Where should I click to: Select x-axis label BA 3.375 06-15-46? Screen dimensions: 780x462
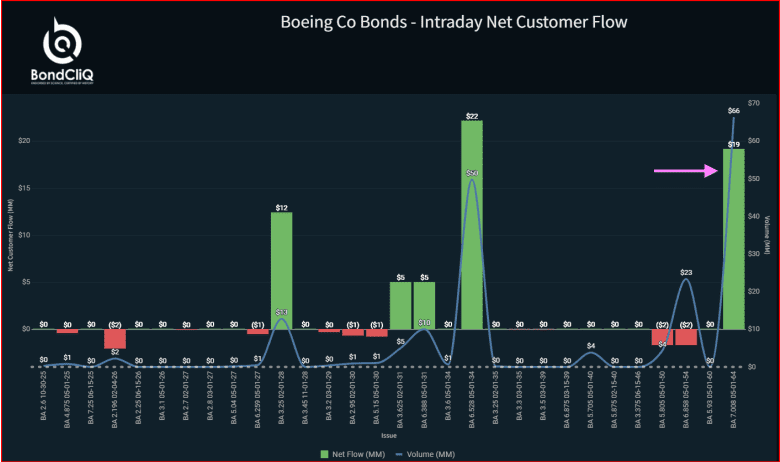pyautogui.click(x=638, y=399)
